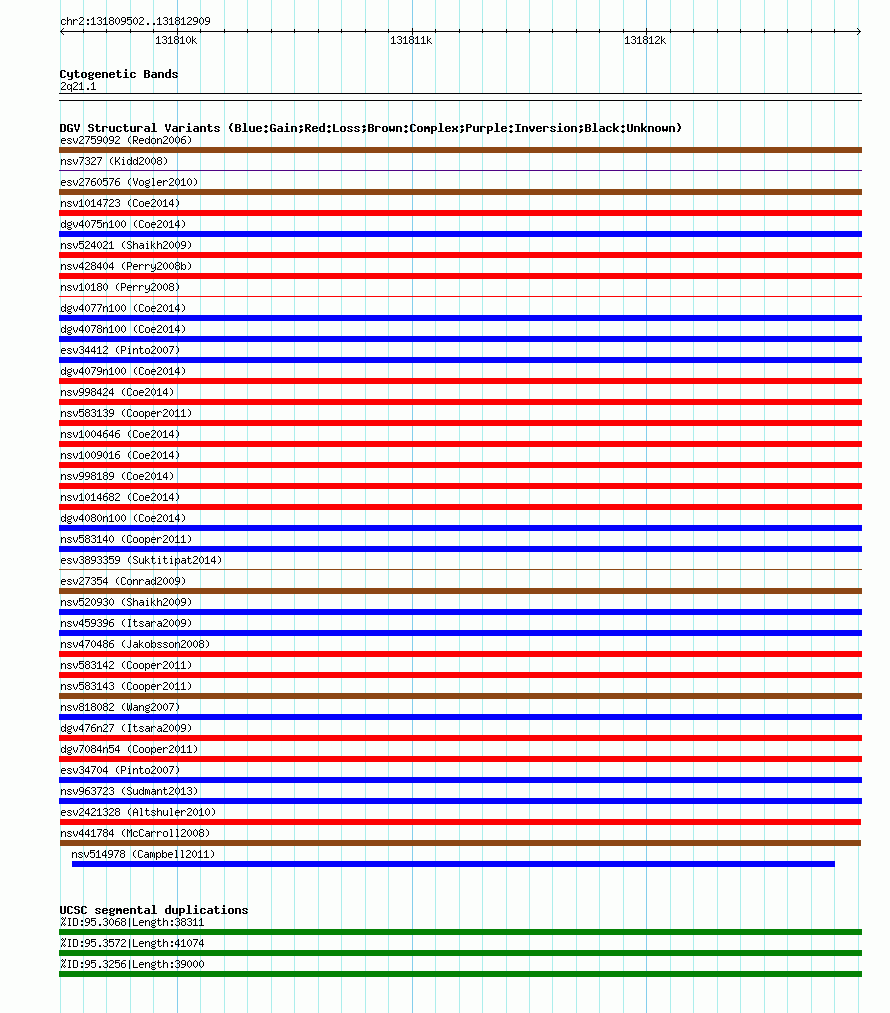Viewport: 890px width, 1013px height.
Task: Click the green bar under %ID:95.3068|Length:38311
Action: (x=461, y=932)
